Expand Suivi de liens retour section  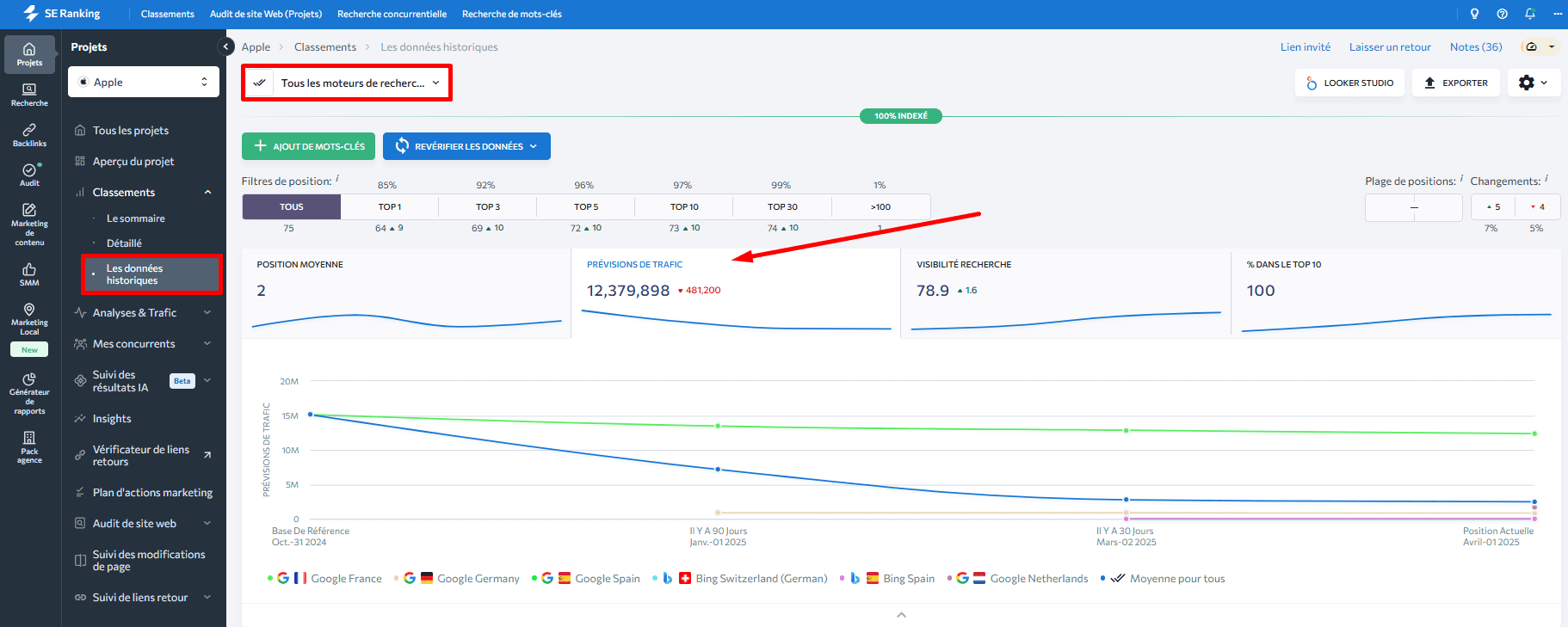(x=207, y=597)
